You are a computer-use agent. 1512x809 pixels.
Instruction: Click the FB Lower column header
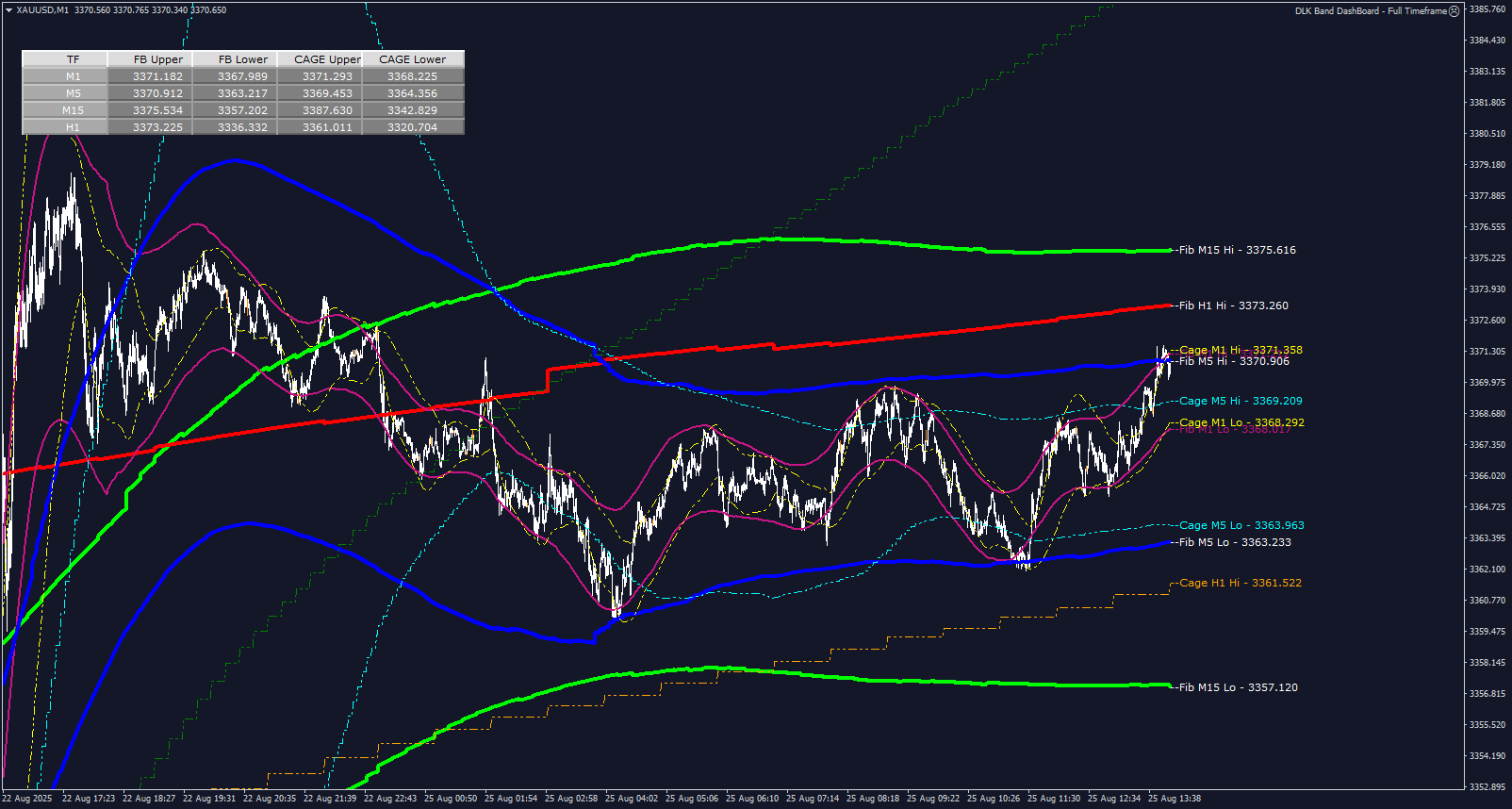(242, 59)
